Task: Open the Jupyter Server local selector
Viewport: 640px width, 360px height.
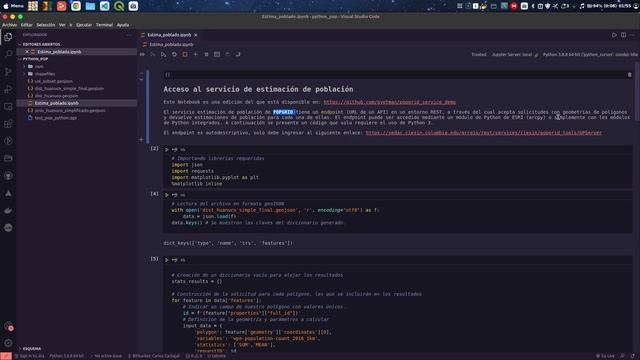Action: click(x=514, y=55)
